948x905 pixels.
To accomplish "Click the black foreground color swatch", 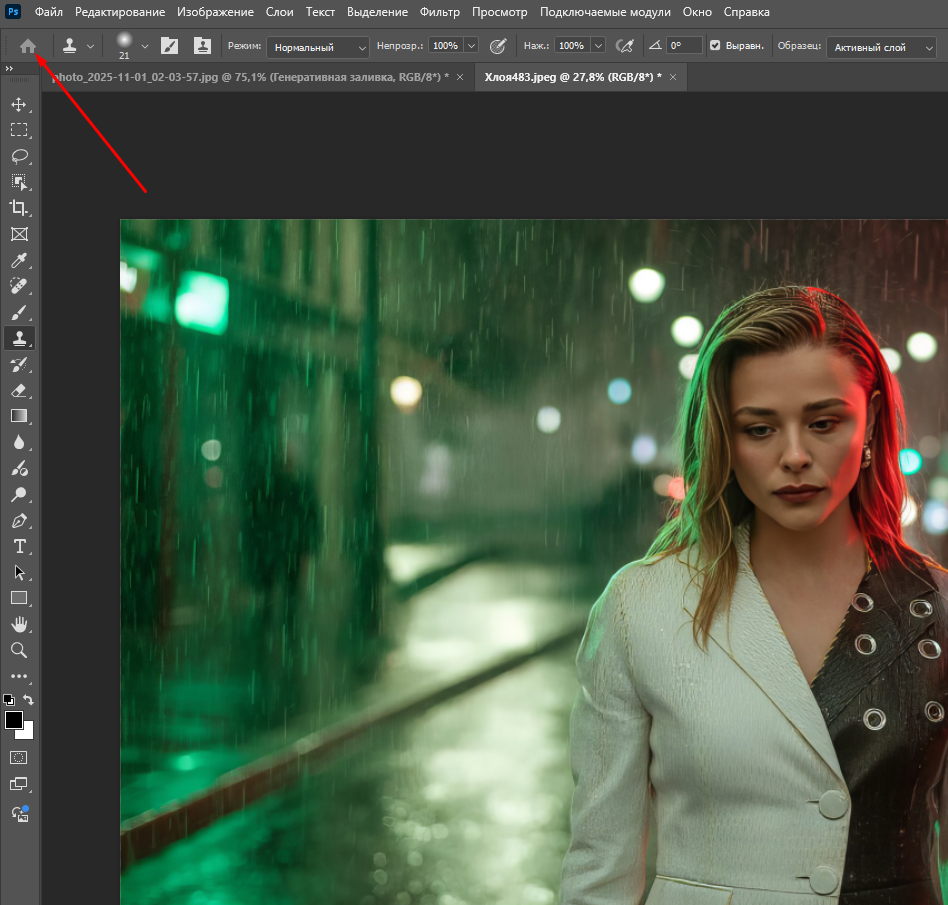I will point(14,720).
